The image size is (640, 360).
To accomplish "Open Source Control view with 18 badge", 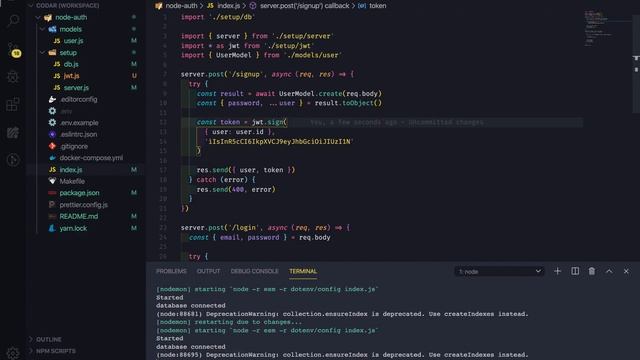I will coord(13,50).
